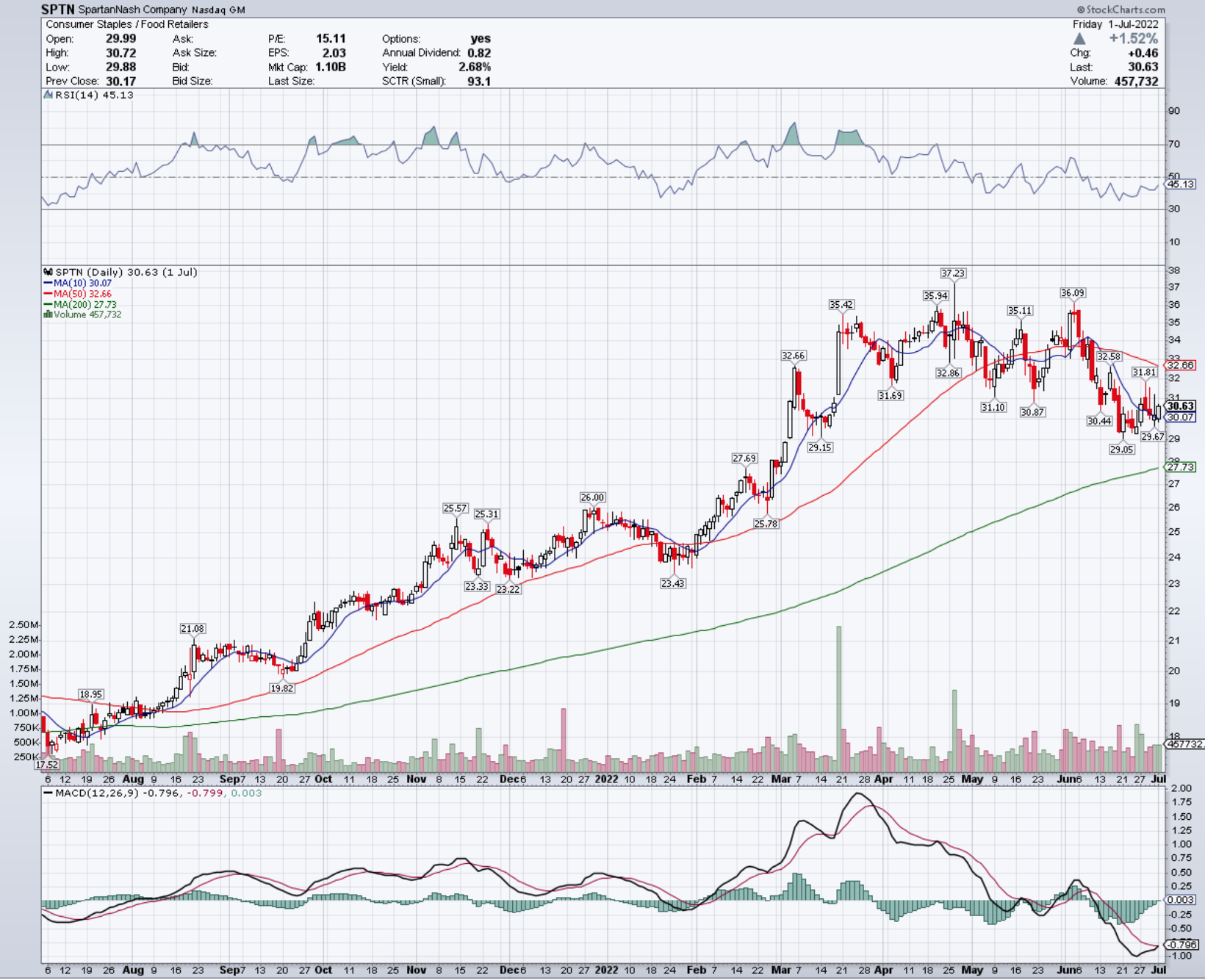1205x980 pixels.
Task: Click the tallest volume bar in March
Action: pos(839,699)
